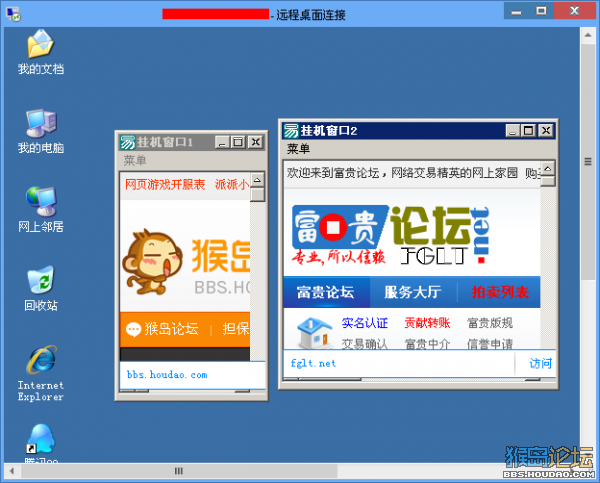Open the 信誉申请 link
600x483 pixels.
pos(490,344)
